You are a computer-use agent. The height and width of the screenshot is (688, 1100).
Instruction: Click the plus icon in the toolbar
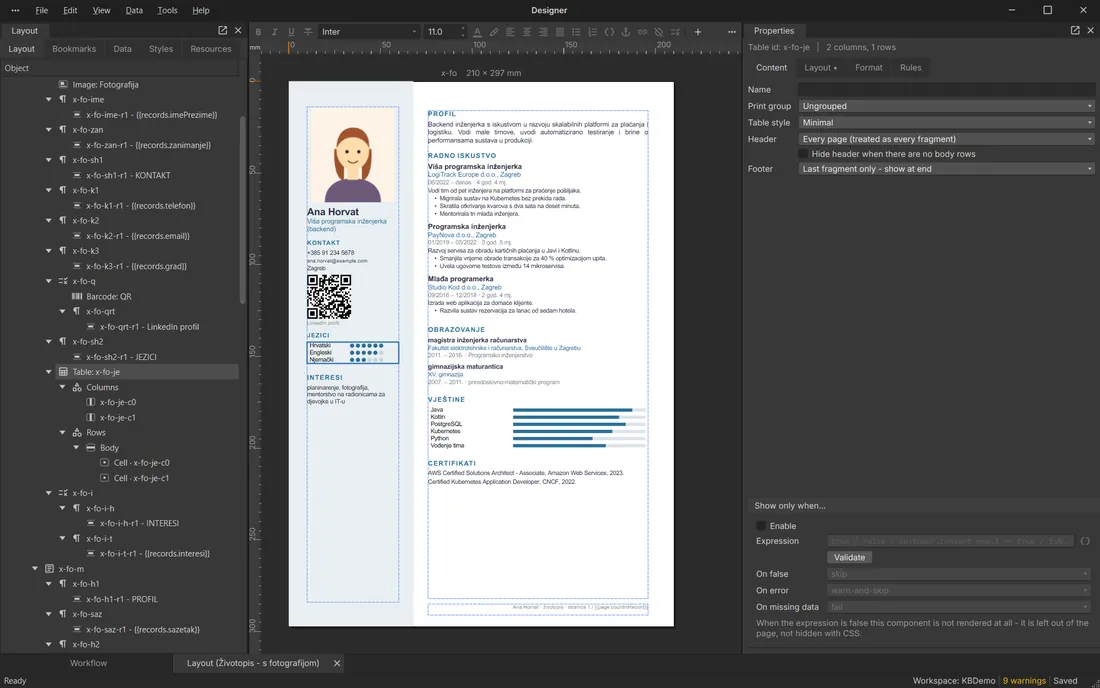697,32
